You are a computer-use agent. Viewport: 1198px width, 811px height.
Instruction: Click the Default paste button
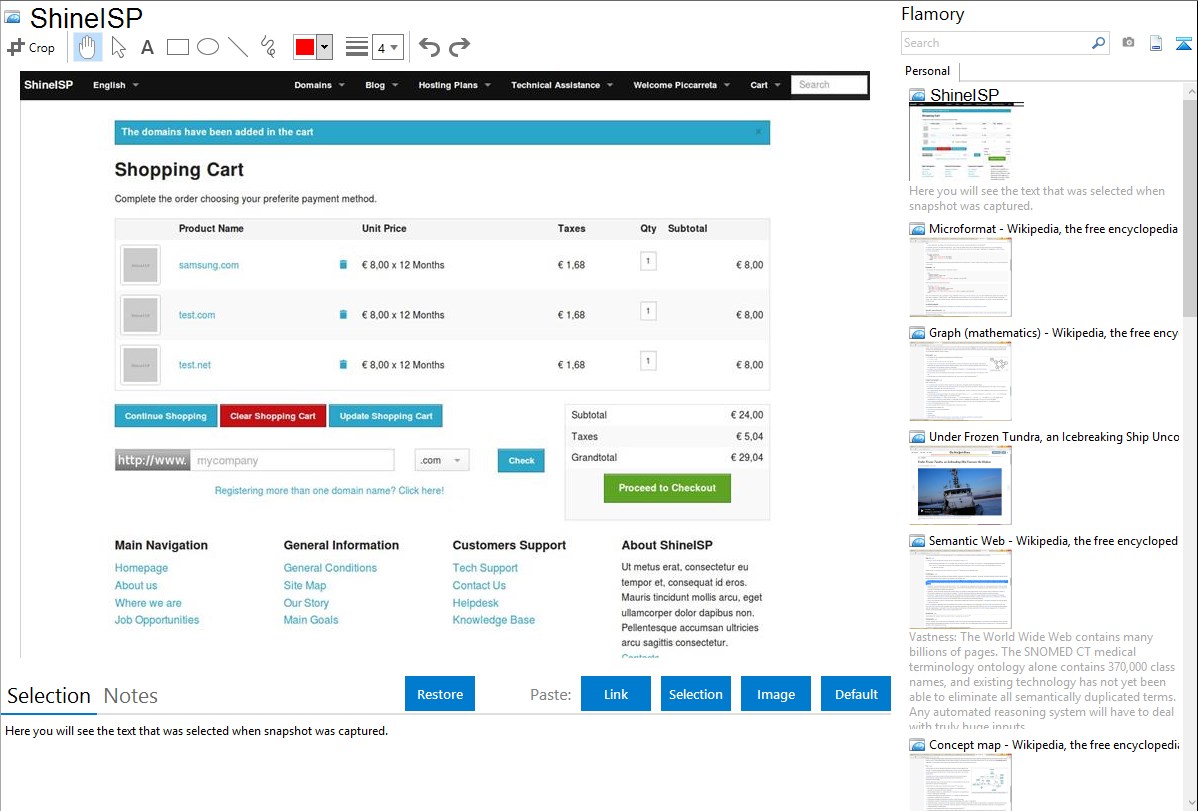(856, 694)
